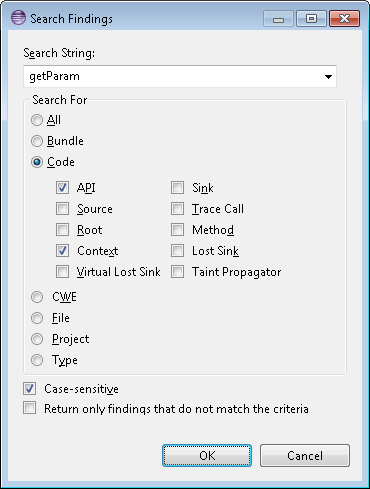Turn off the Case-sensitive checkbox
The width and height of the screenshot is (370, 489).
click(x=30, y=388)
